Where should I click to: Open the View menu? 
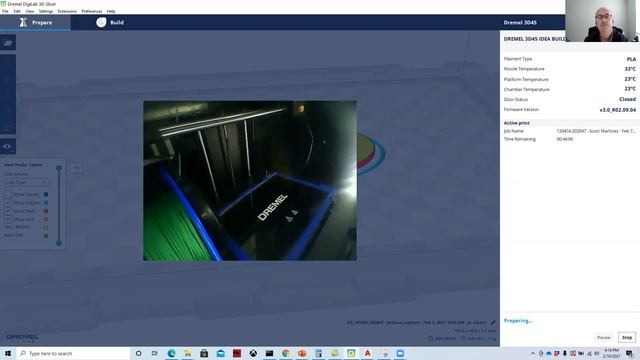click(x=30, y=11)
